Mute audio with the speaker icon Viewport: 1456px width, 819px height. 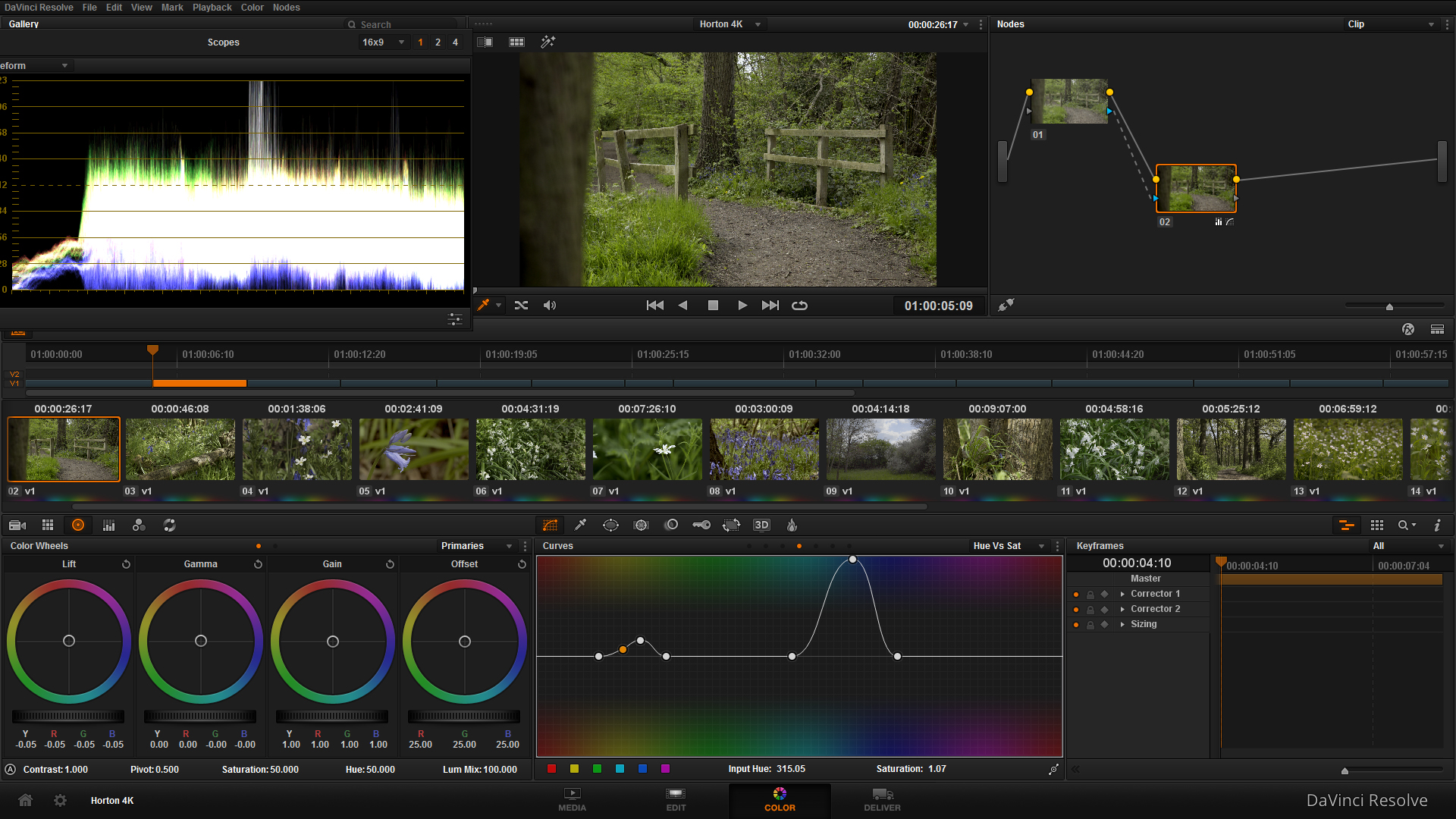point(550,305)
